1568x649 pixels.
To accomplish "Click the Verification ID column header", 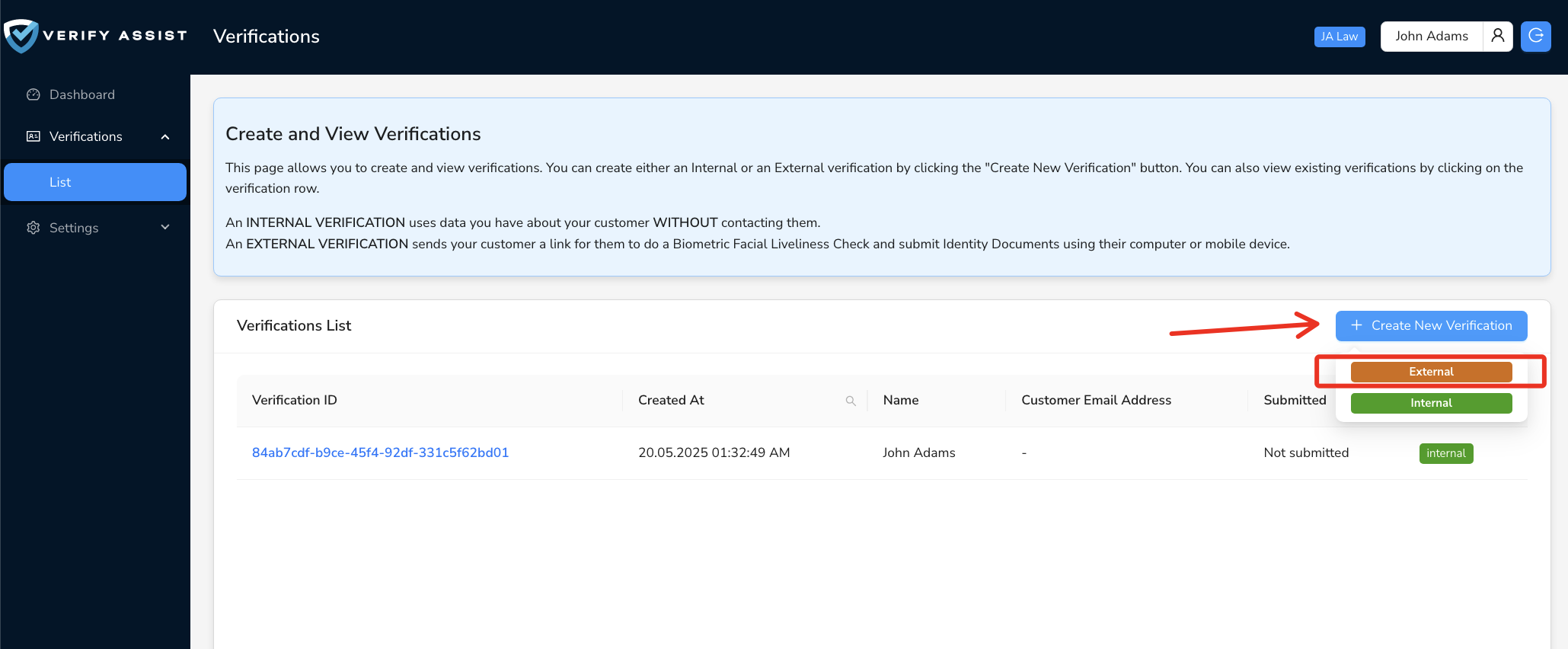I will click(295, 400).
